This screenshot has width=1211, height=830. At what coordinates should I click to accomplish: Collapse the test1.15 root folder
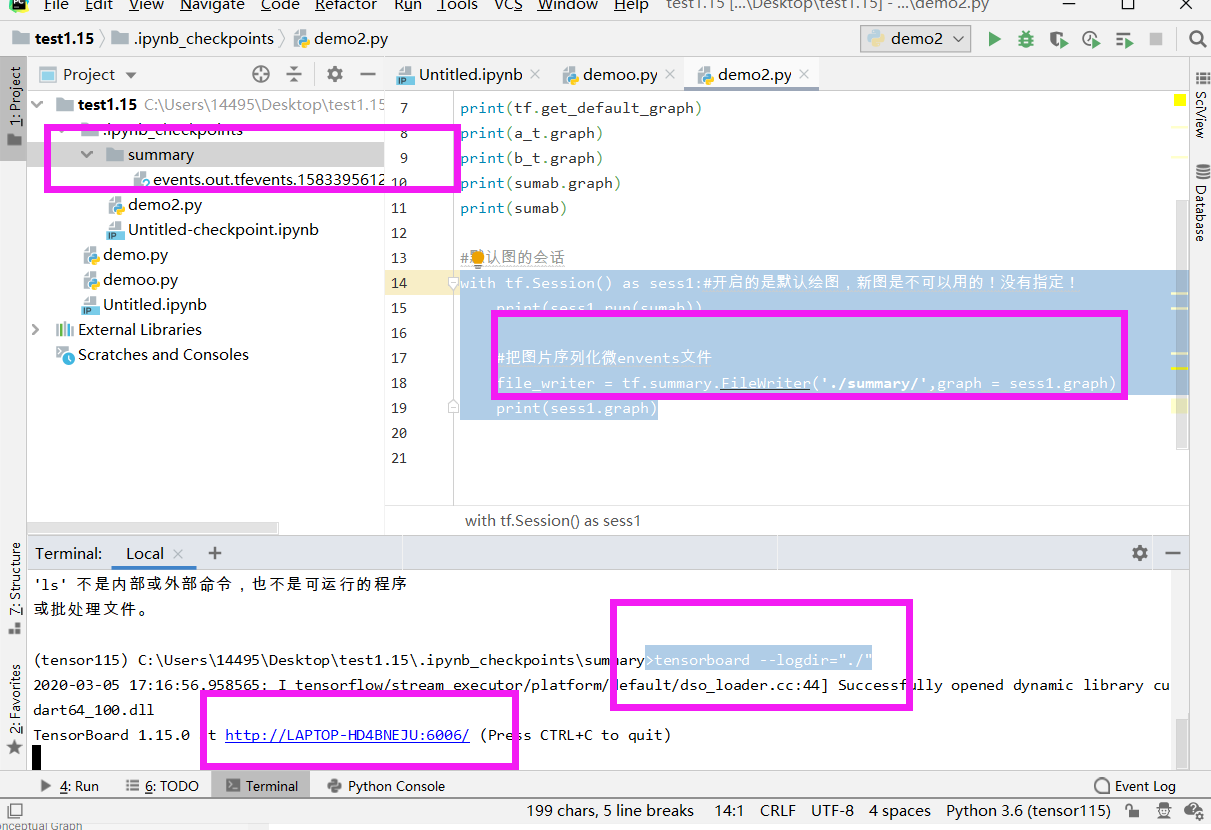pos(37,104)
